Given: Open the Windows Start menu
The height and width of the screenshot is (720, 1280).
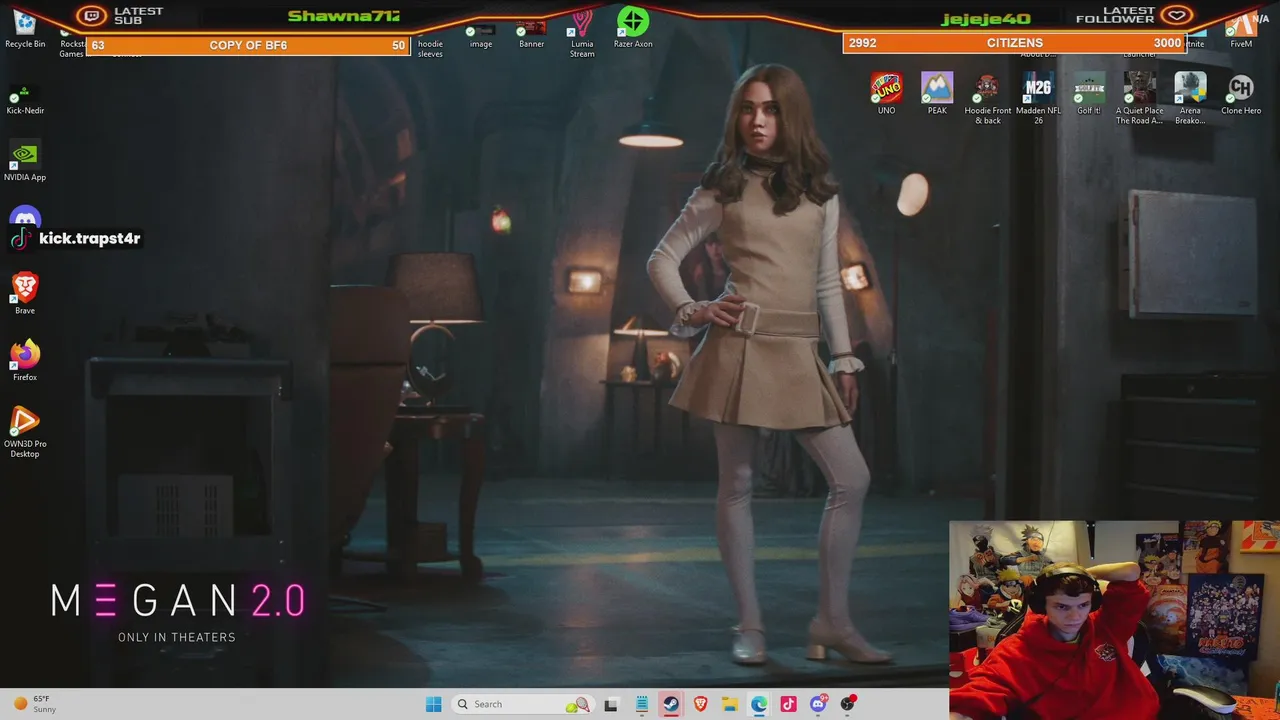Looking at the screenshot, I should (x=433, y=704).
